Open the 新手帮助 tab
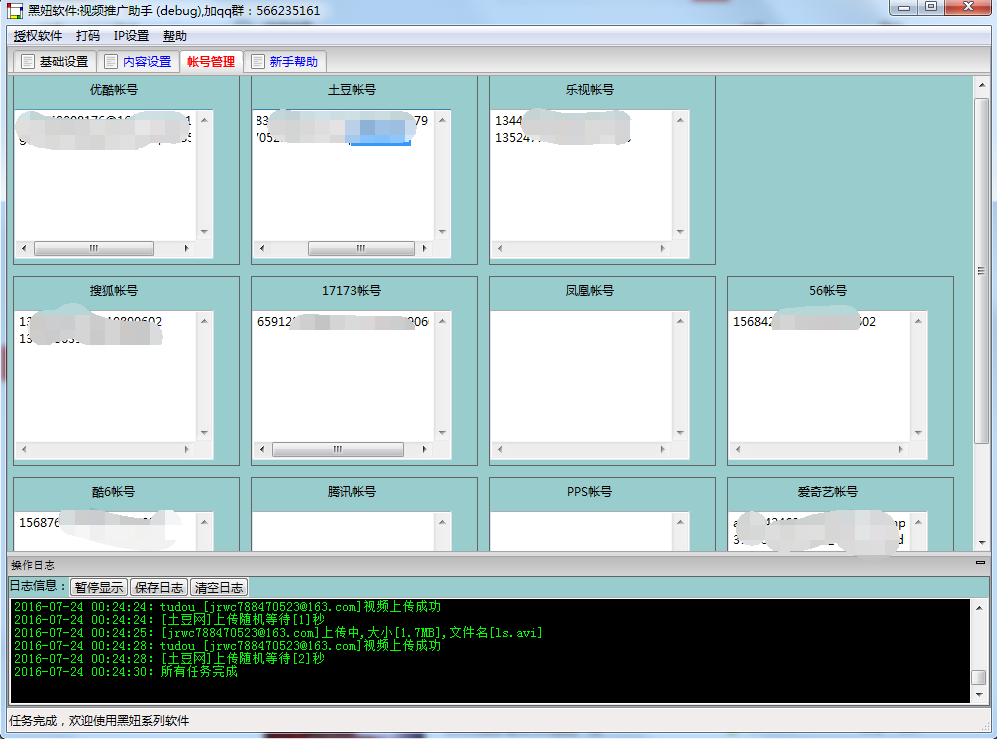The image size is (997, 739). 285,62
